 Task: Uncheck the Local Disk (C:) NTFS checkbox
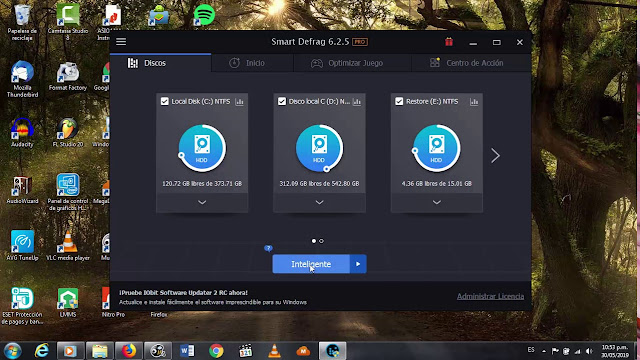pyautogui.click(x=164, y=101)
